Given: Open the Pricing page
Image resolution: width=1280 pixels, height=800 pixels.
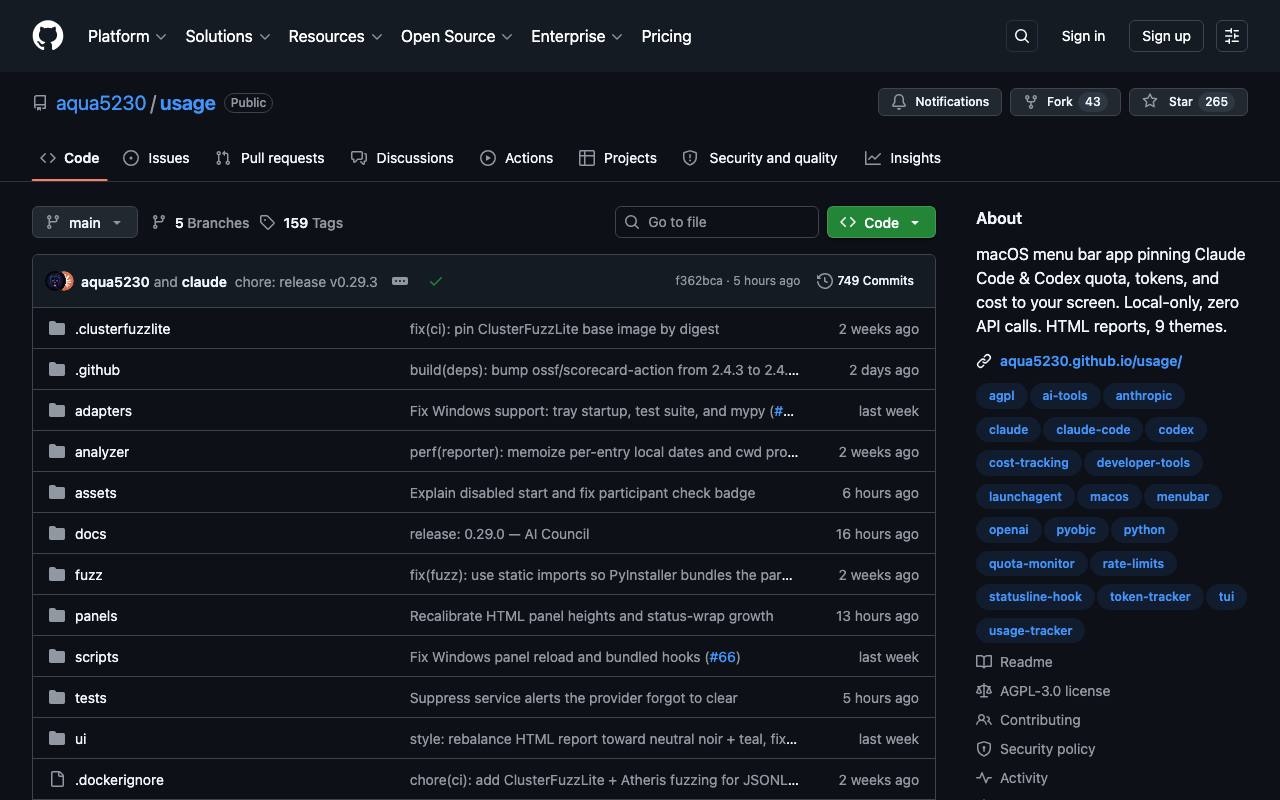Looking at the screenshot, I should (666, 36).
